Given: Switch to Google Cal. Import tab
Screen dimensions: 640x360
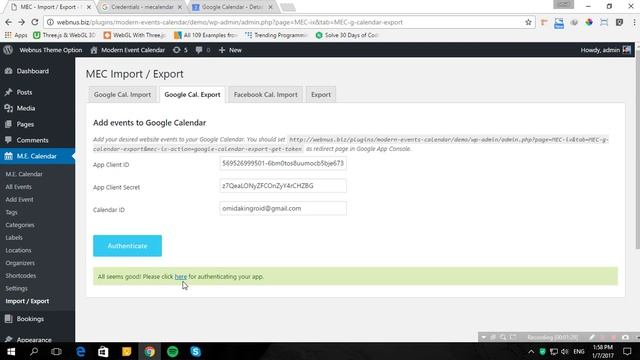Looking at the screenshot, I should pyautogui.click(x=122, y=94).
